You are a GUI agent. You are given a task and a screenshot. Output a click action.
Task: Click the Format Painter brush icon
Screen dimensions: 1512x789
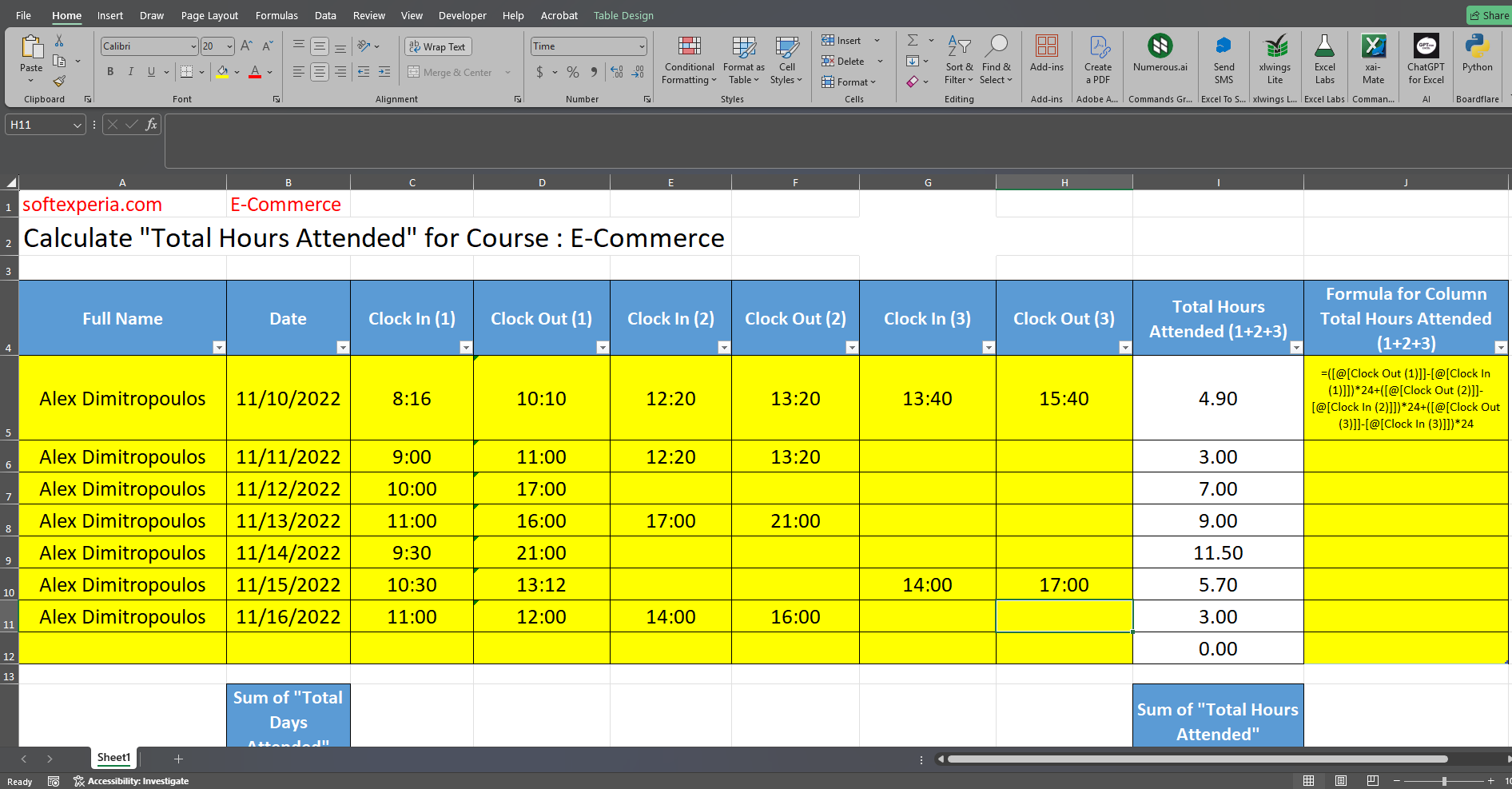(x=59, y=81)
